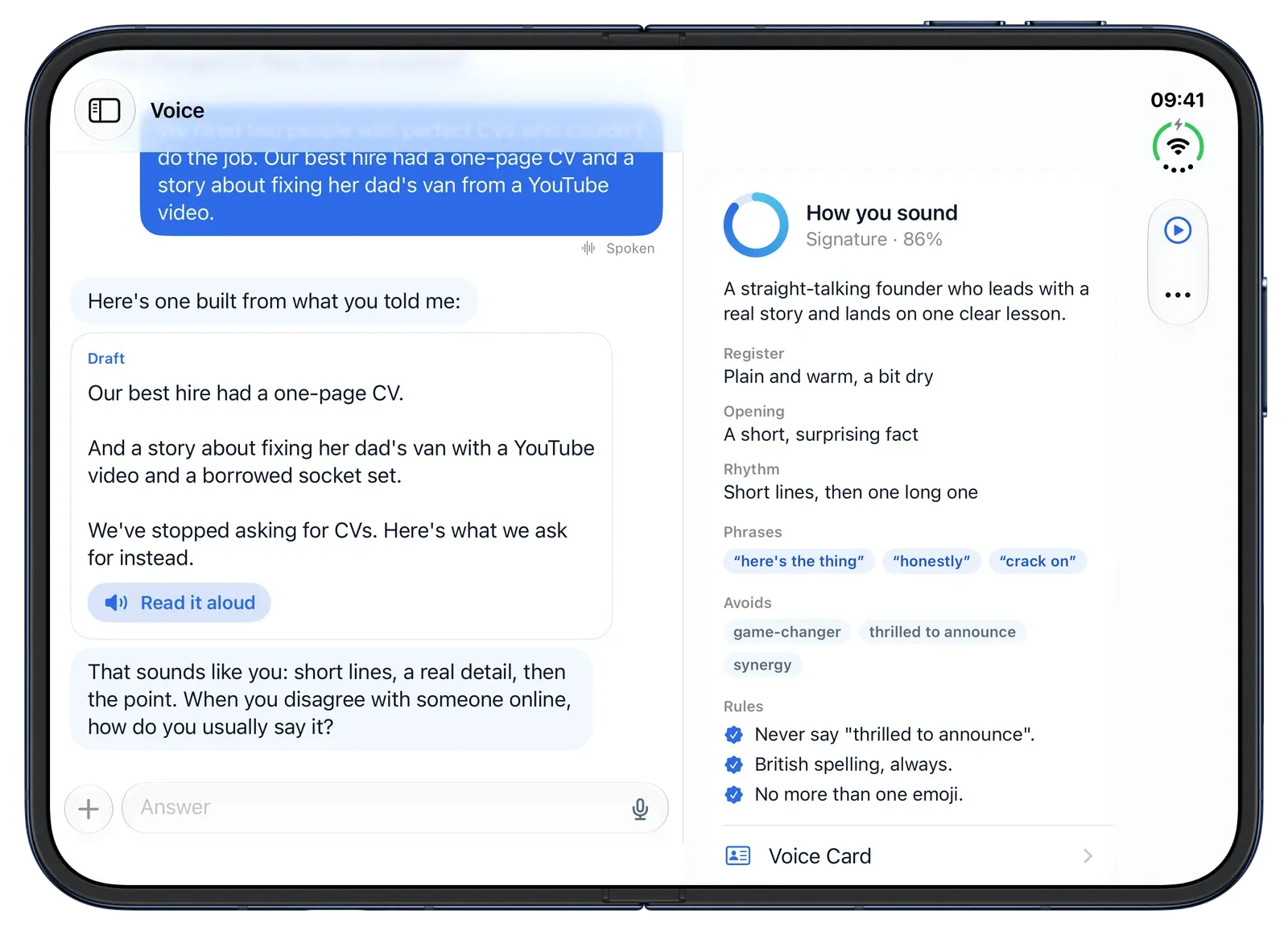The height and width of the screenshot is (935, 1288).
Task: Tap the microphone icon in Answer field
Action: click(640, 809)
